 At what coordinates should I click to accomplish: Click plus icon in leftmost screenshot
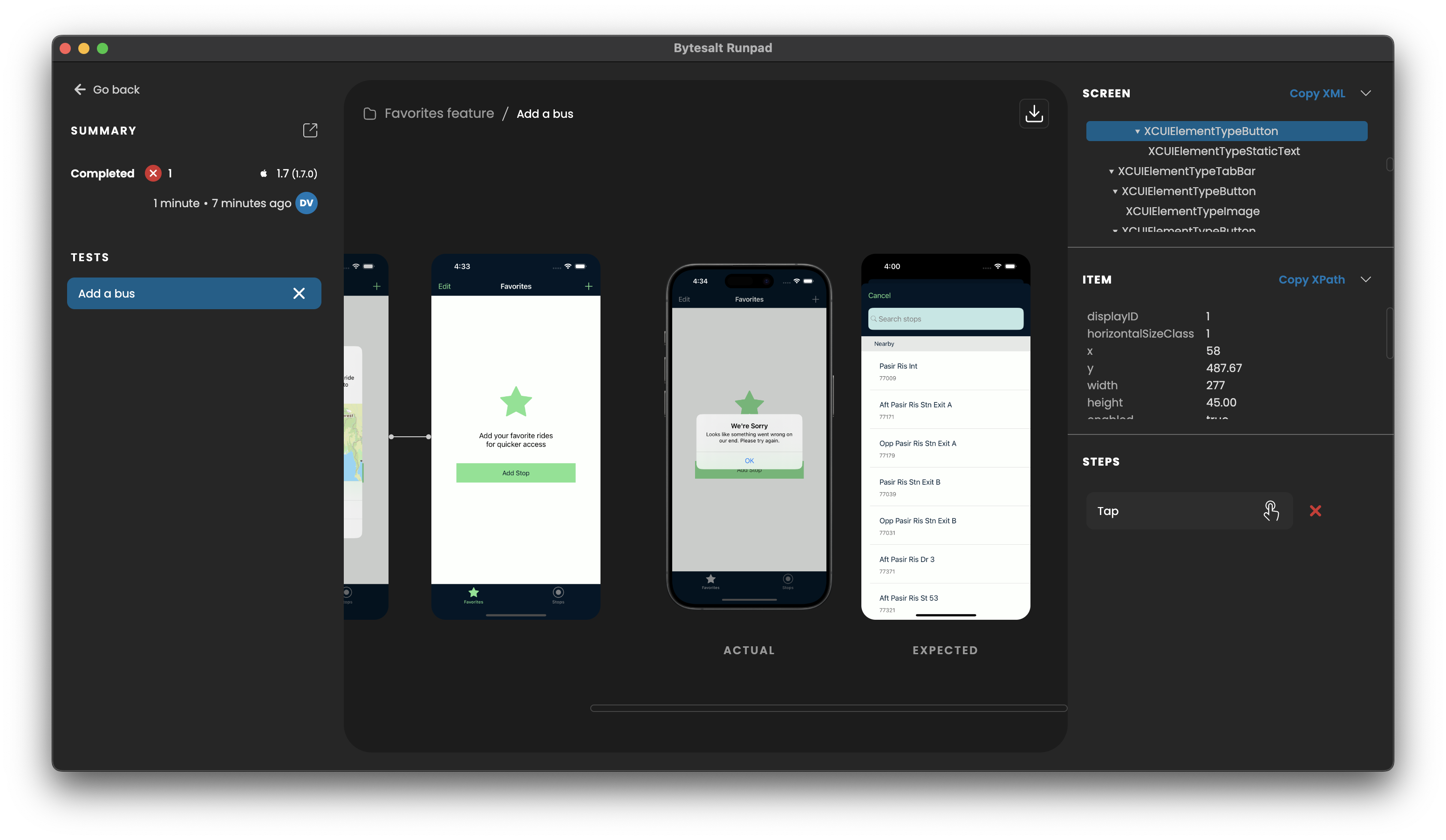pos(376,286)
